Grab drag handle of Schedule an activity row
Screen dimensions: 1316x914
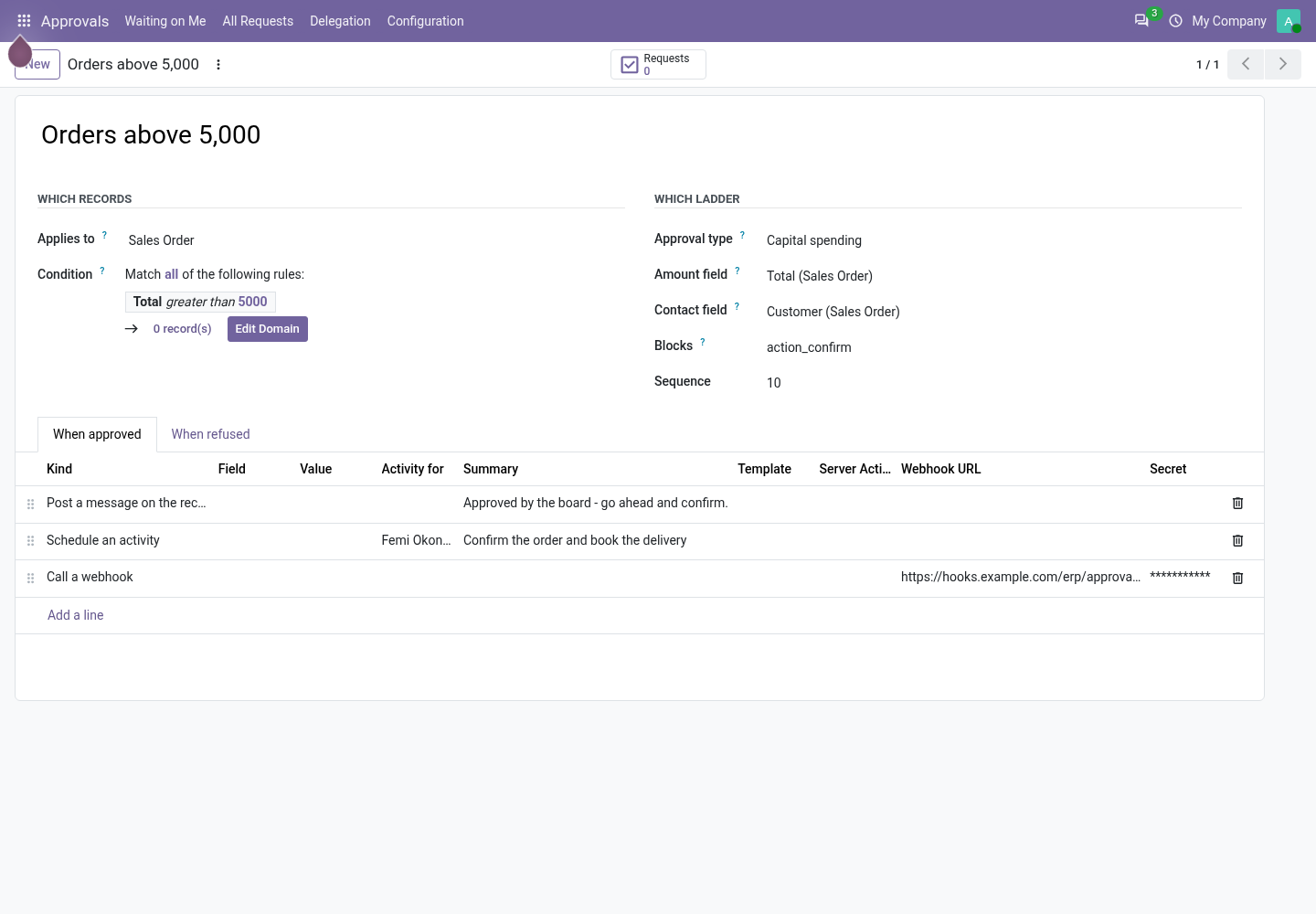[30, 541]
